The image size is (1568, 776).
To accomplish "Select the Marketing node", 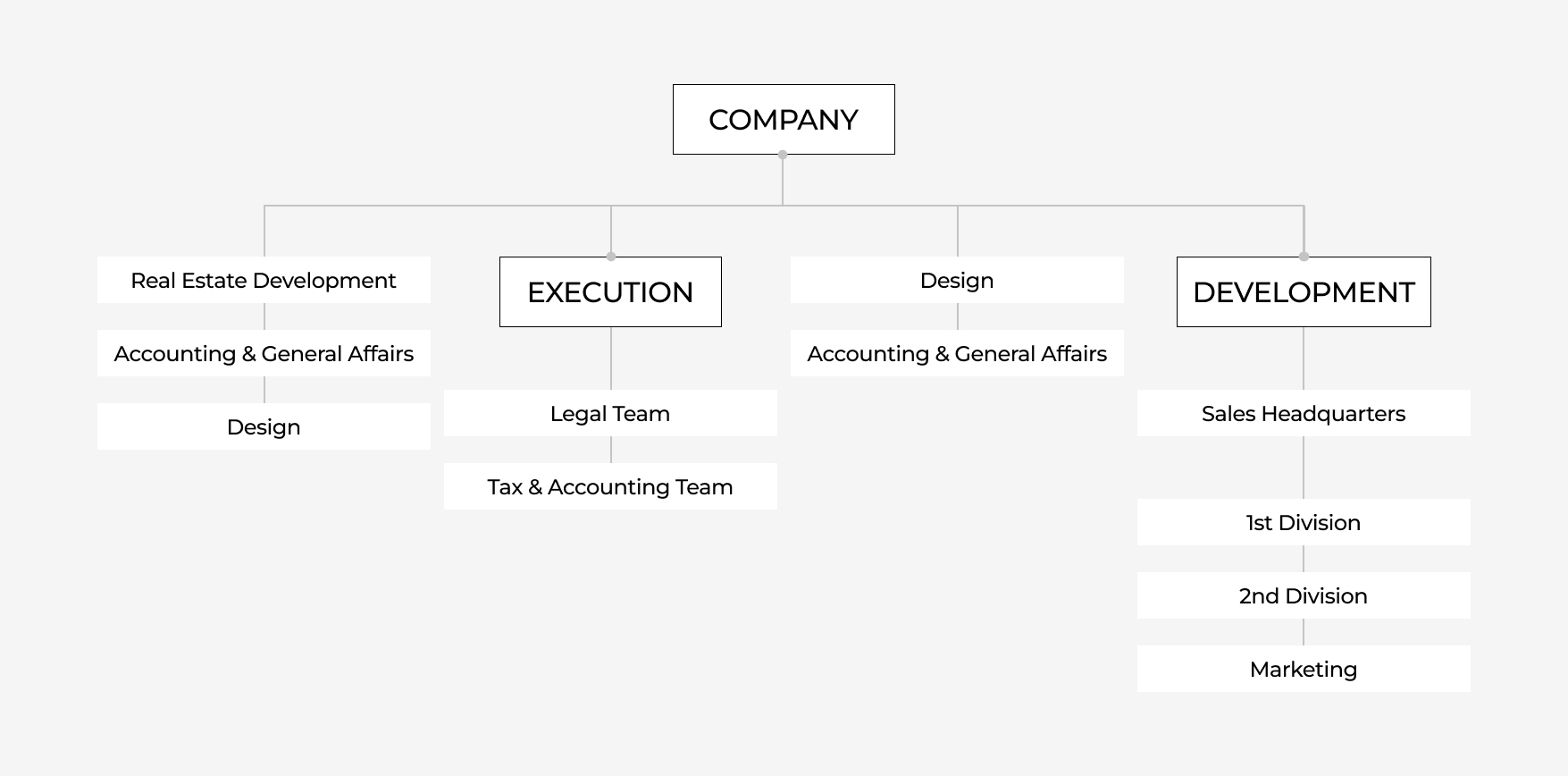I will (x=1304, y=670).
